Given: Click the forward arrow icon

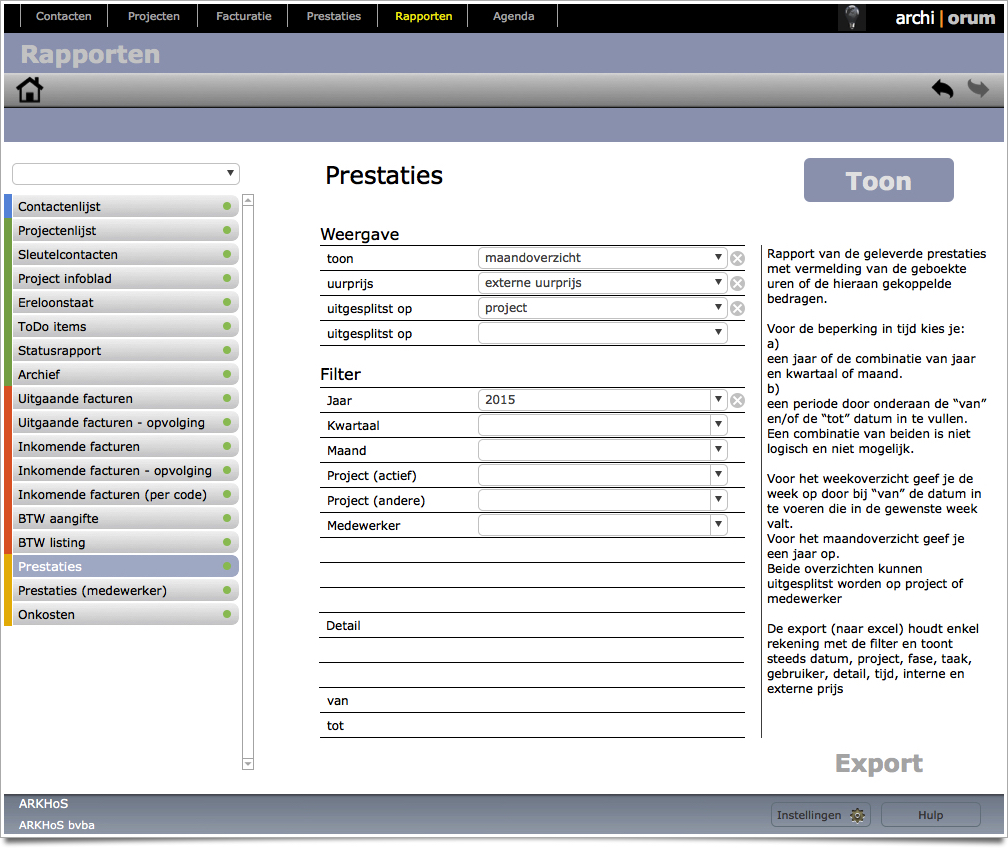Looking at the screenshot, I should [978, 89].
